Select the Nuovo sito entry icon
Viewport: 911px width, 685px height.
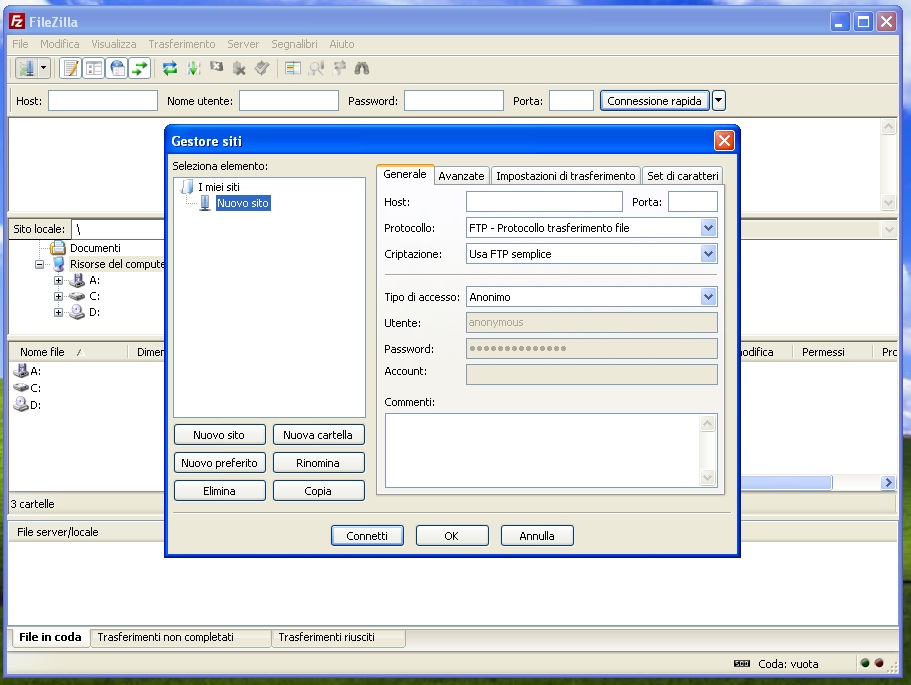(x=205, y=203)
